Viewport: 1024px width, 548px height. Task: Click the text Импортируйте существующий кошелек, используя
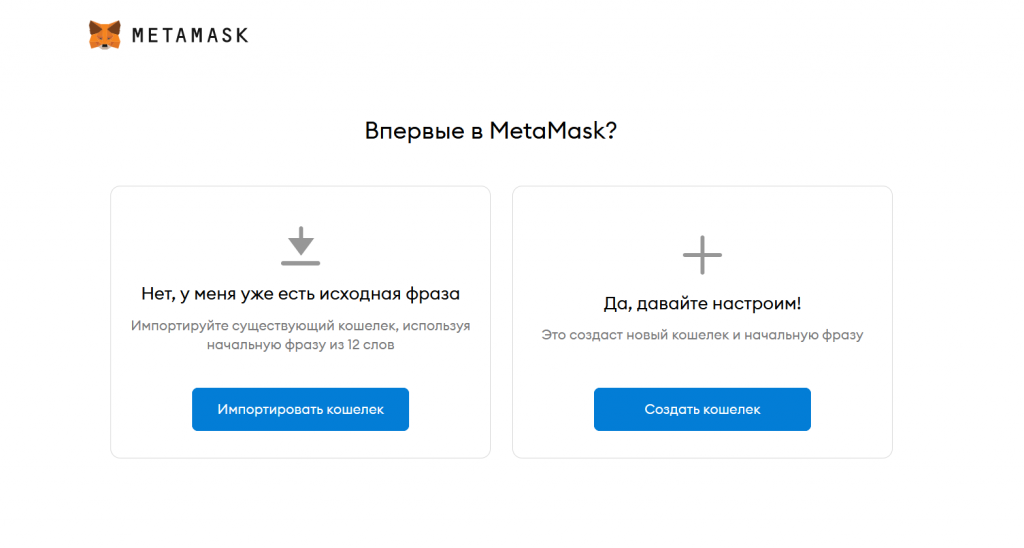(300, 326)
